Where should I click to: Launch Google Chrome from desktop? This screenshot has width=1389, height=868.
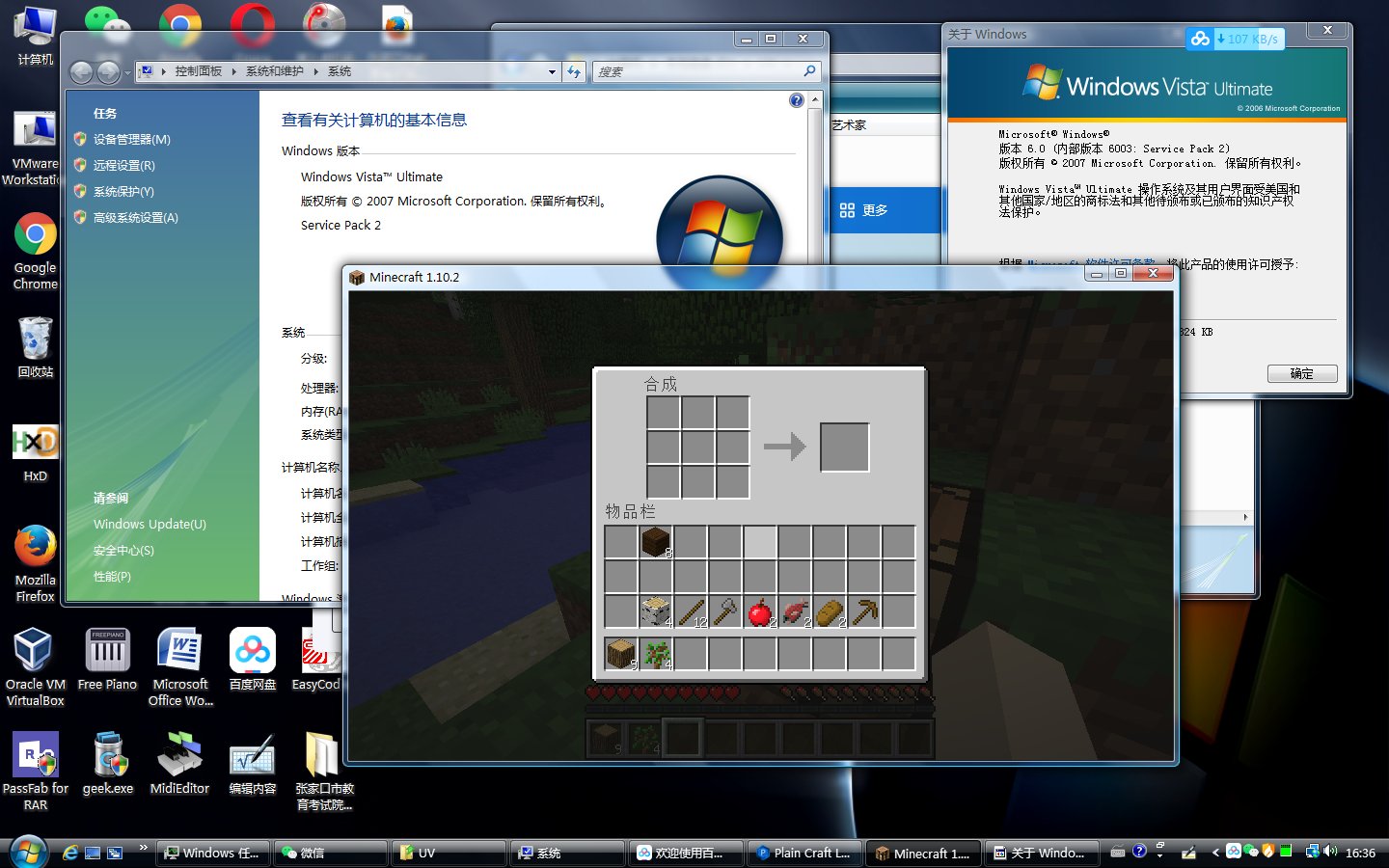point(35,251)
